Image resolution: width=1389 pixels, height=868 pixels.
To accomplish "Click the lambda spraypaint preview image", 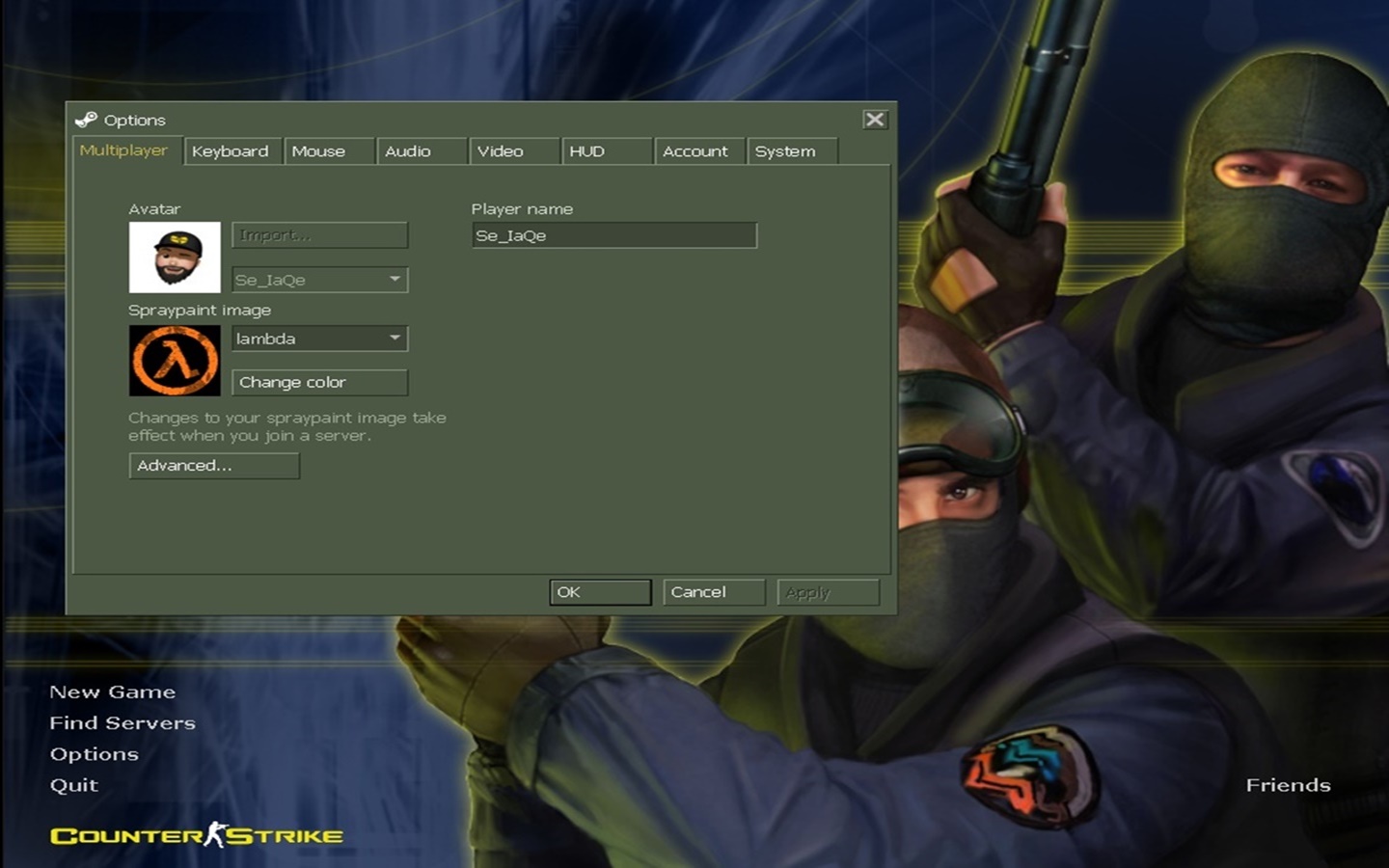I will [x=175, y=361].
